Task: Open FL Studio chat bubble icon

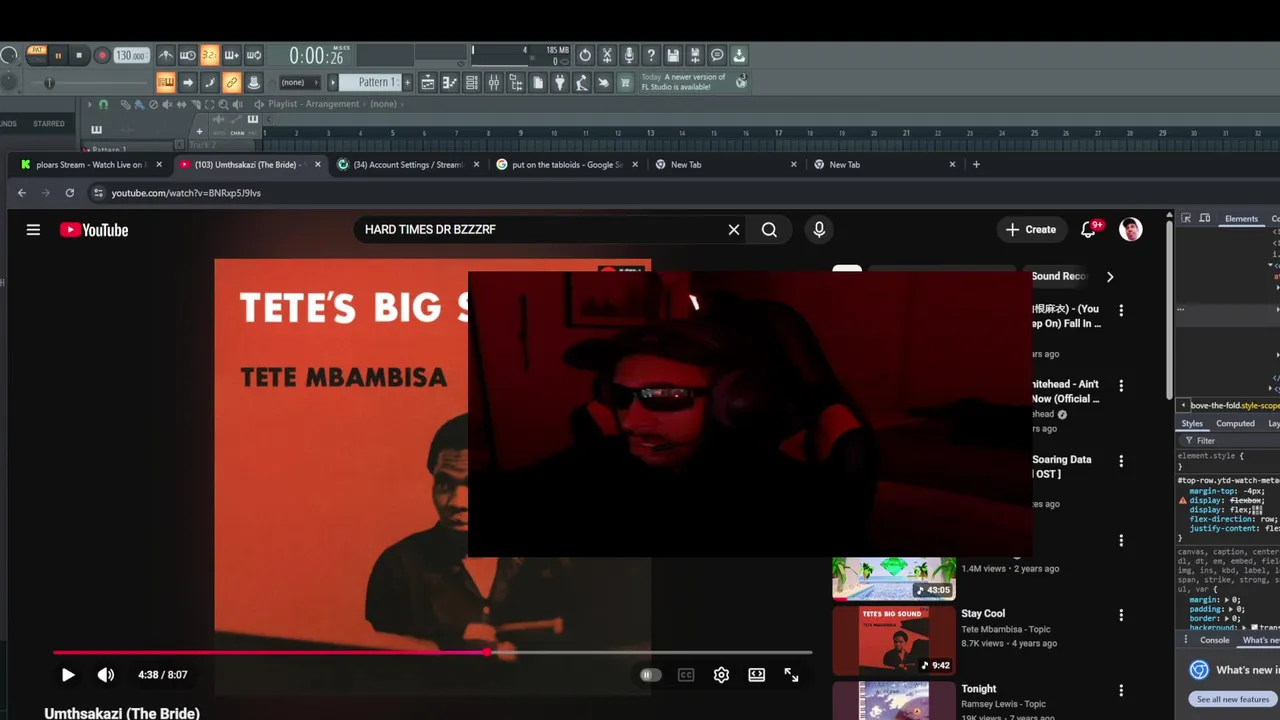Action: click(717, 55)
